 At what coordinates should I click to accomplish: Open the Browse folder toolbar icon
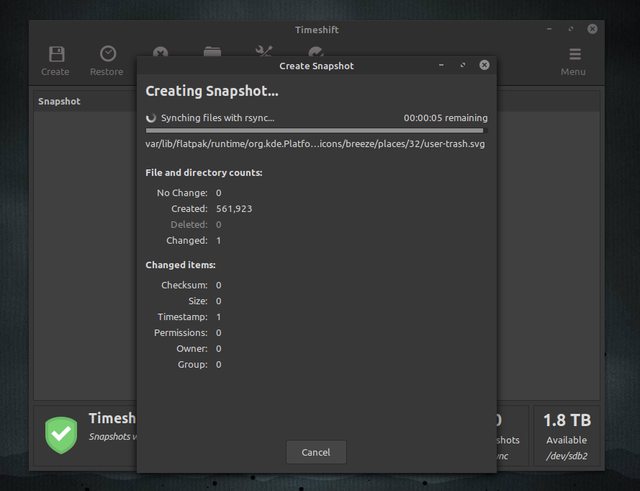pos(212,52)
